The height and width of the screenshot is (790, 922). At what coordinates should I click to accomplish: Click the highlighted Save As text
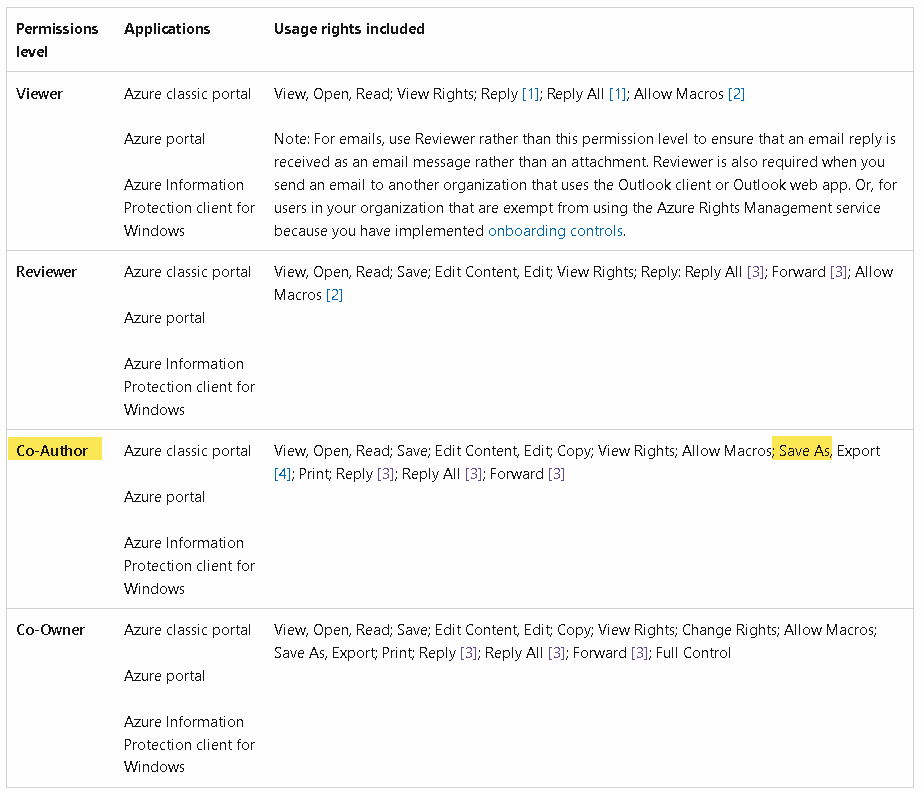(804, 451)
